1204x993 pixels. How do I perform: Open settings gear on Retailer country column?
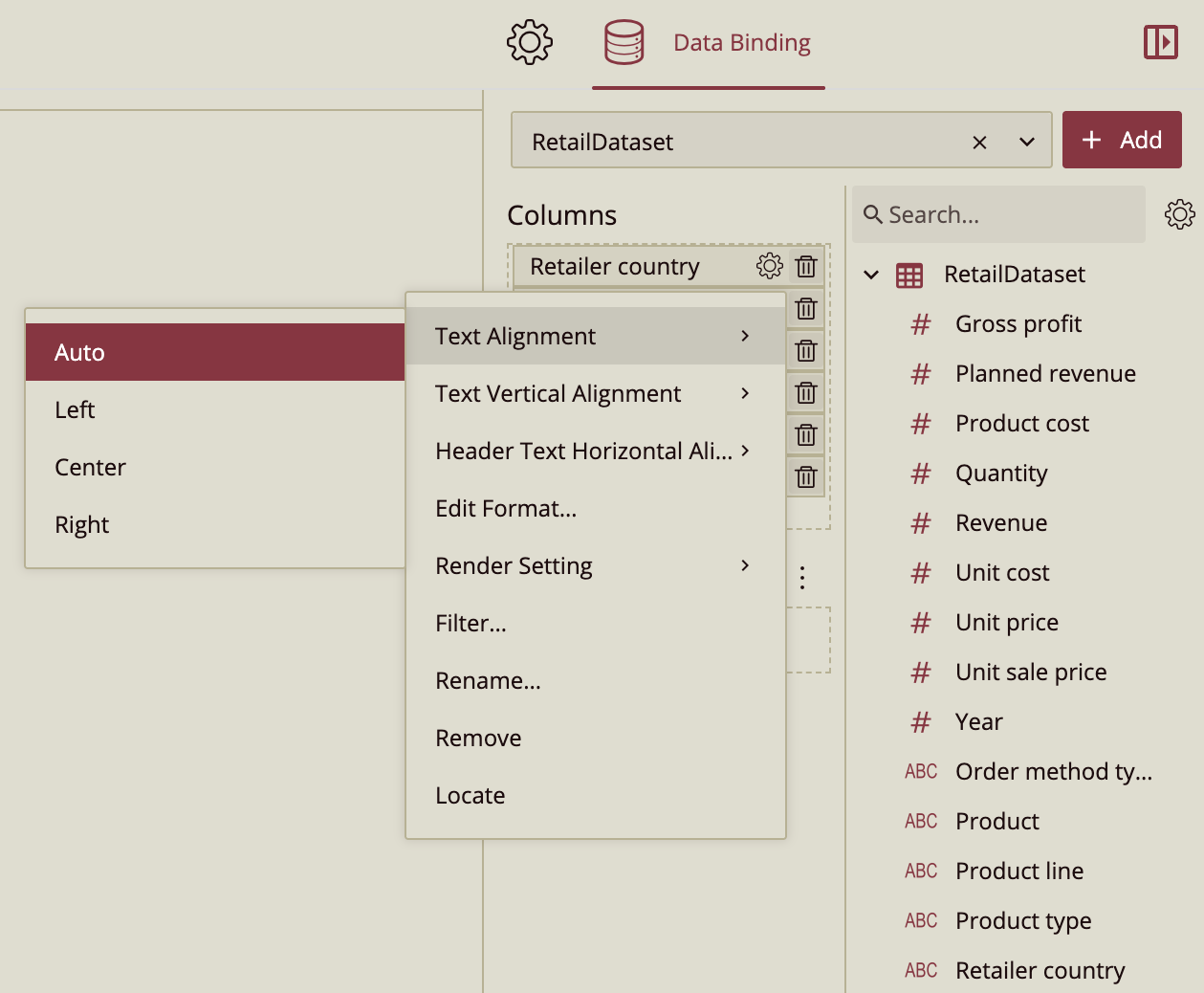(x=770, y=266)
